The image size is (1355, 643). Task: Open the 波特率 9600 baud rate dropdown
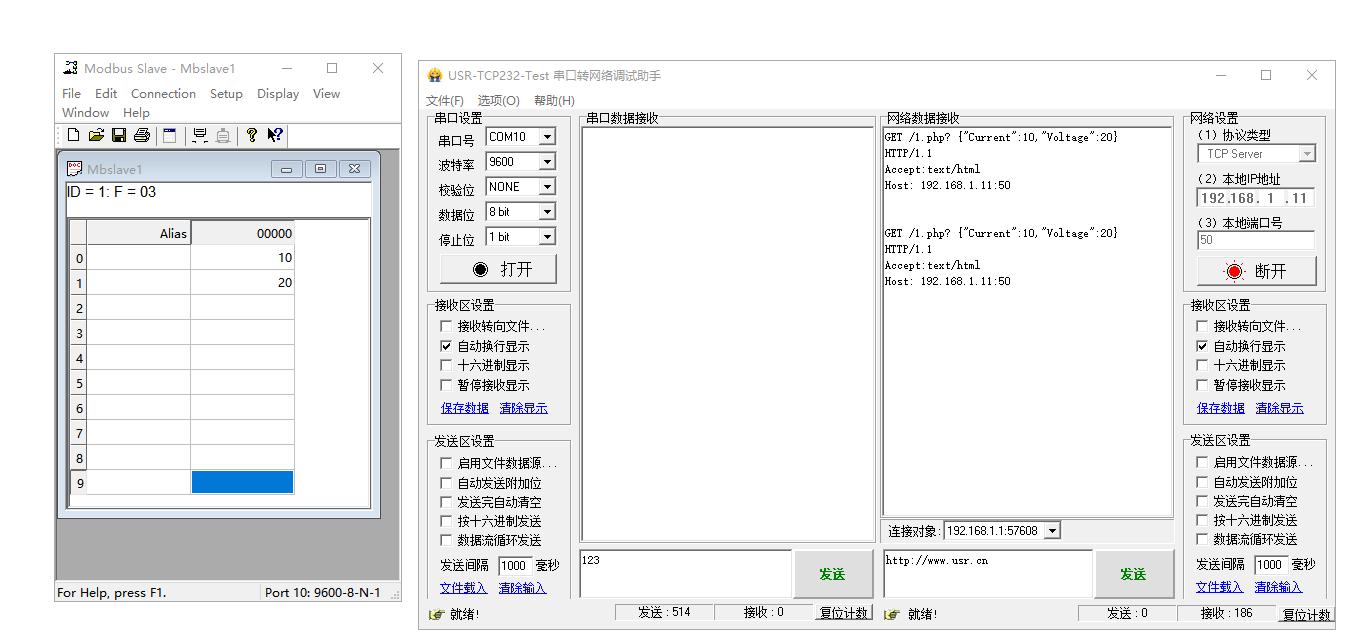coord(546,162)
